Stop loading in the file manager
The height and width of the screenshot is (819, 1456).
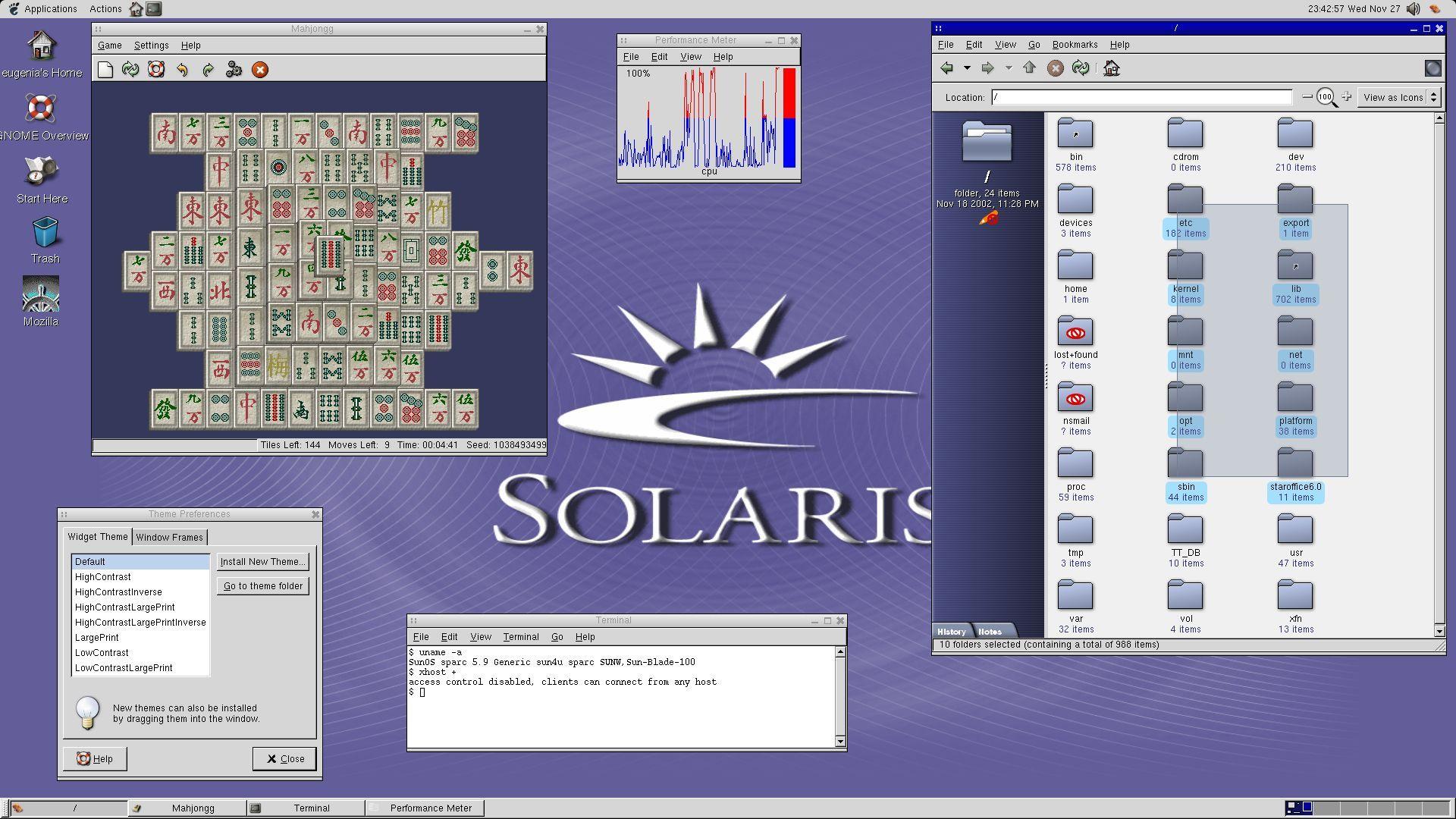[1055, 68]
